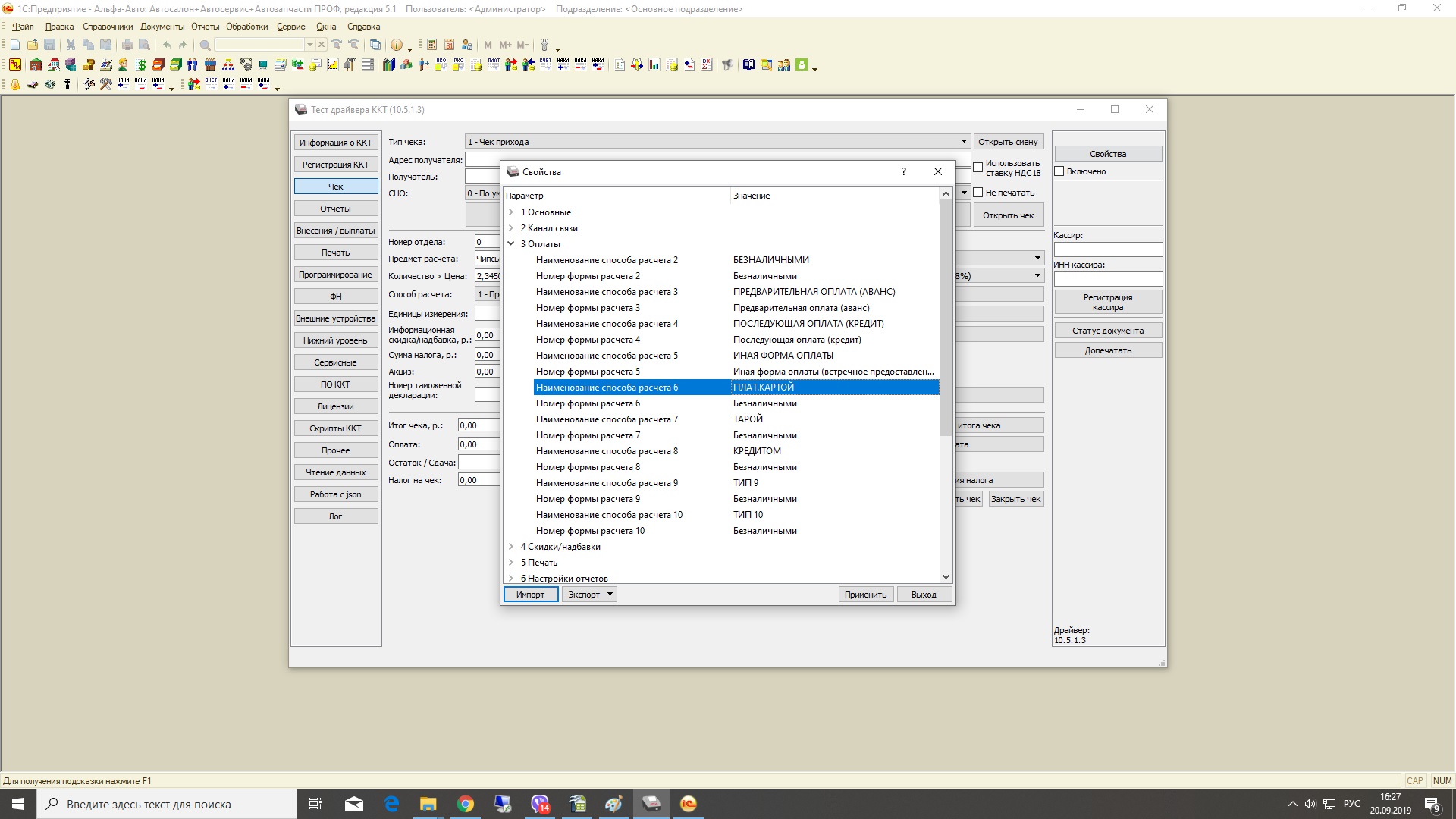Check the 'Не печатать' checkbox

click(978, 193)
